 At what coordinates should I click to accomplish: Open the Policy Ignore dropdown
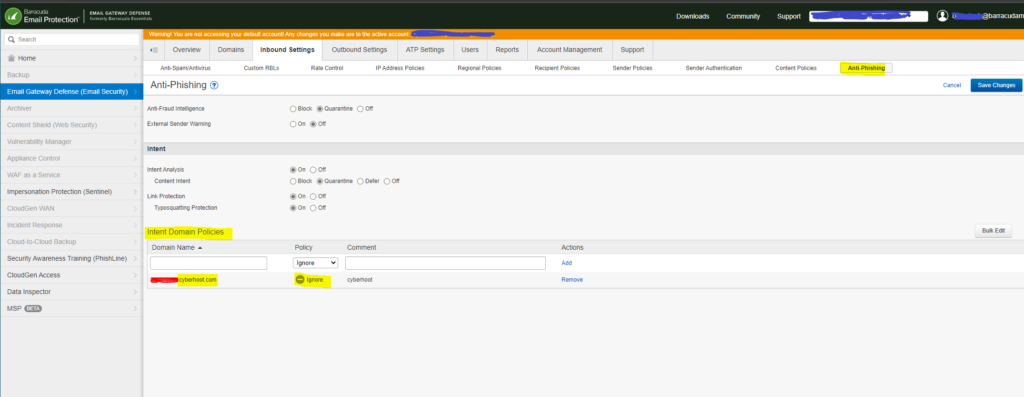[315, 263]
